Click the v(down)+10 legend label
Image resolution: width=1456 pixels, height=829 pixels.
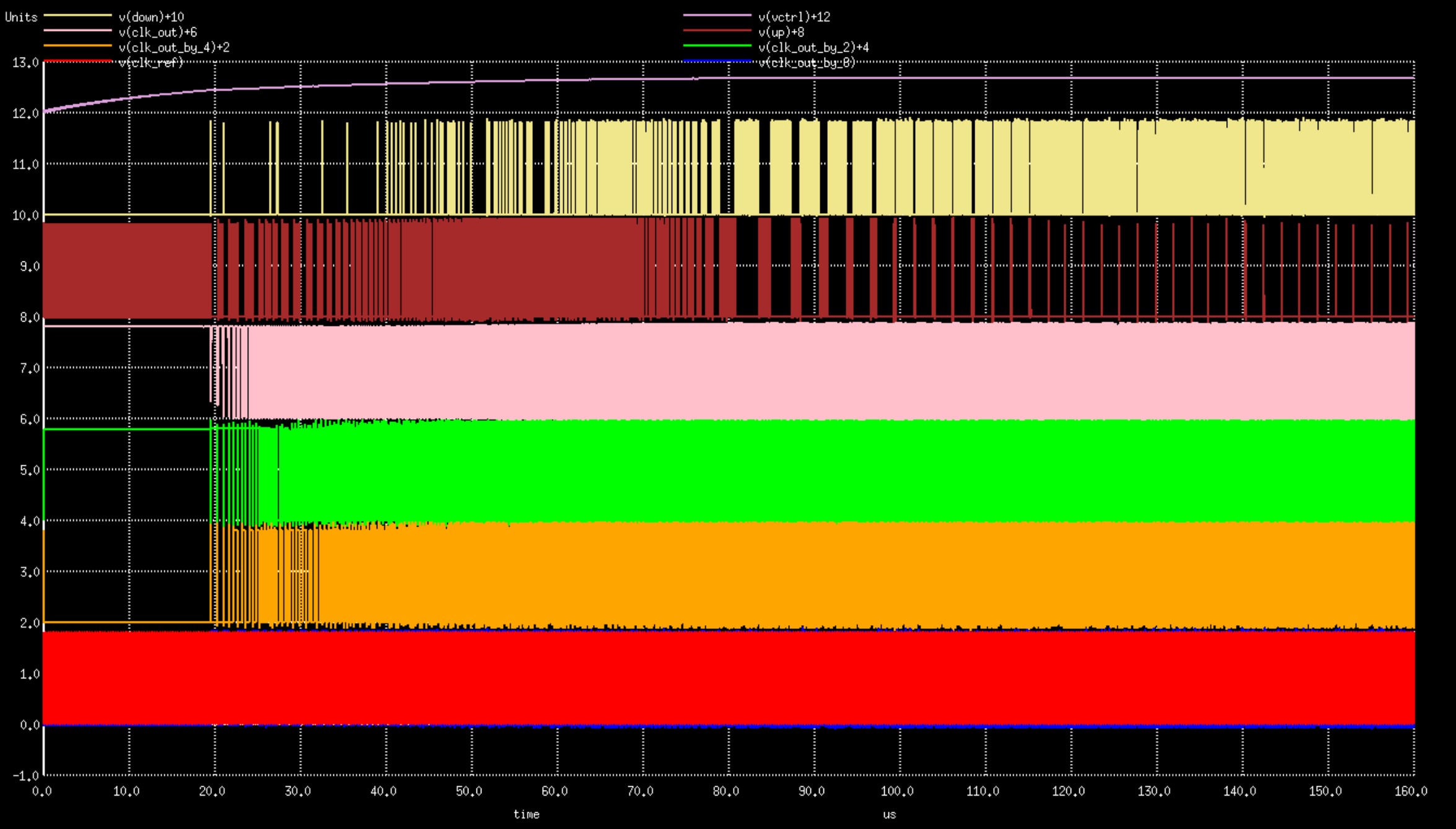coord(151,17)
